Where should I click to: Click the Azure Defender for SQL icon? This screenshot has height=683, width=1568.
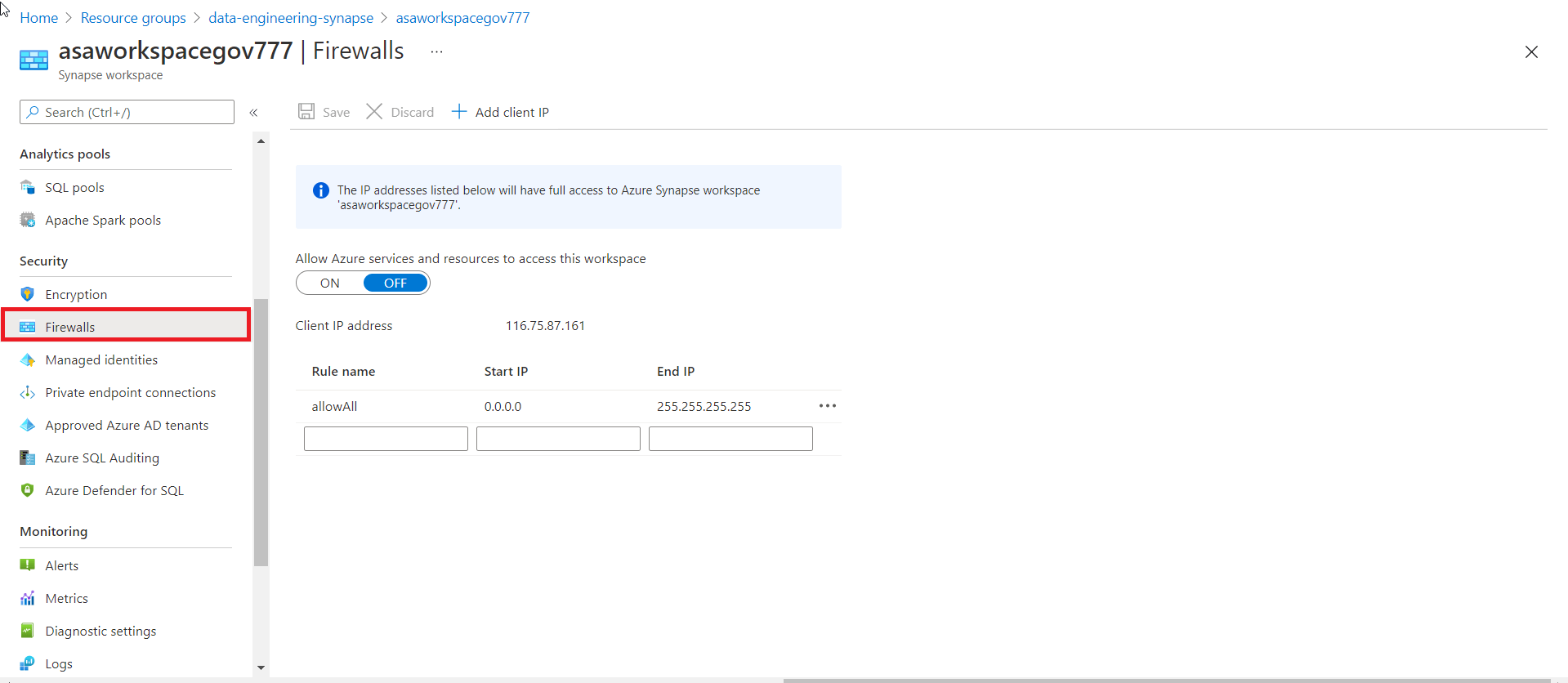(x=28, y=490)
